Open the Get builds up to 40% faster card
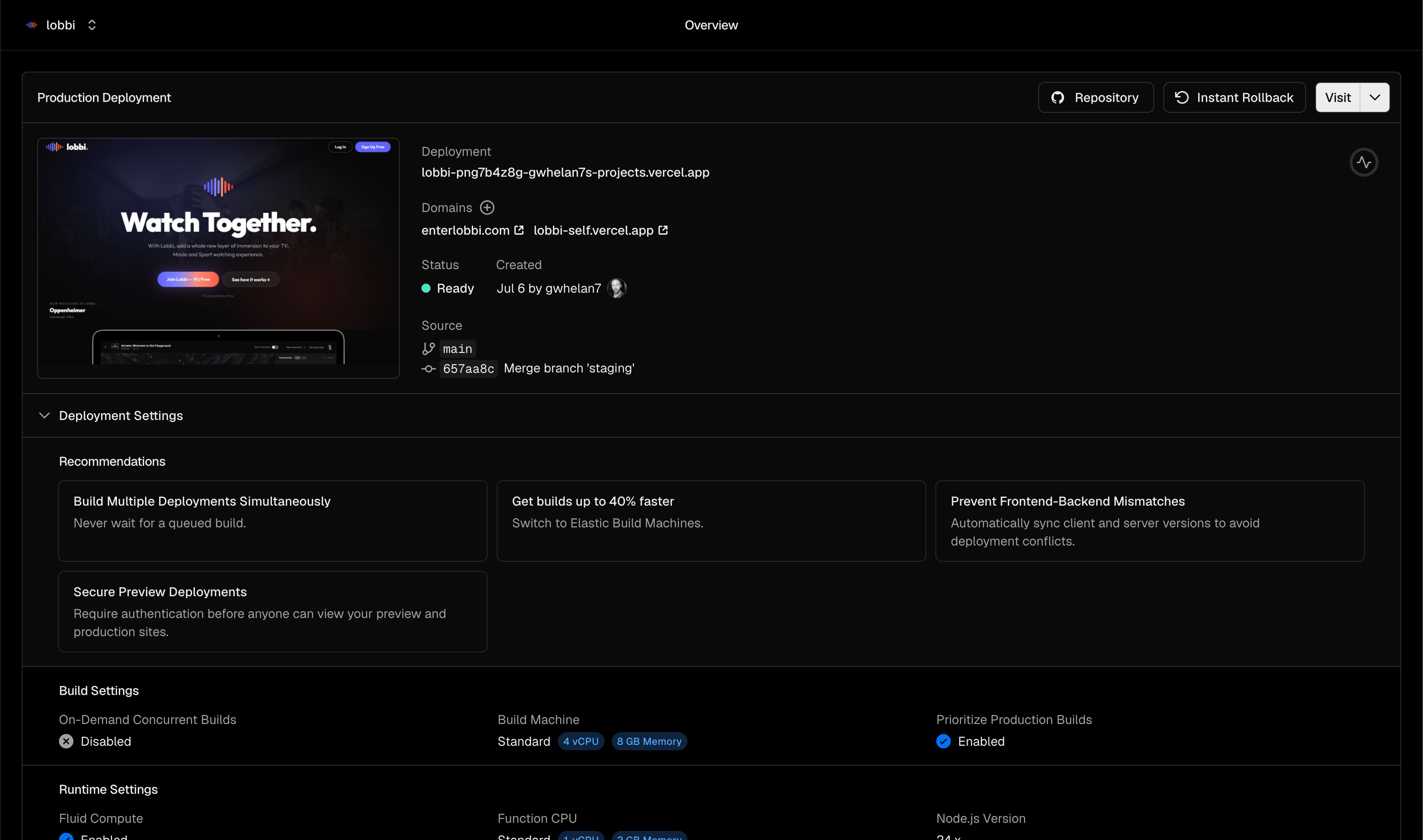 (711, 521)
